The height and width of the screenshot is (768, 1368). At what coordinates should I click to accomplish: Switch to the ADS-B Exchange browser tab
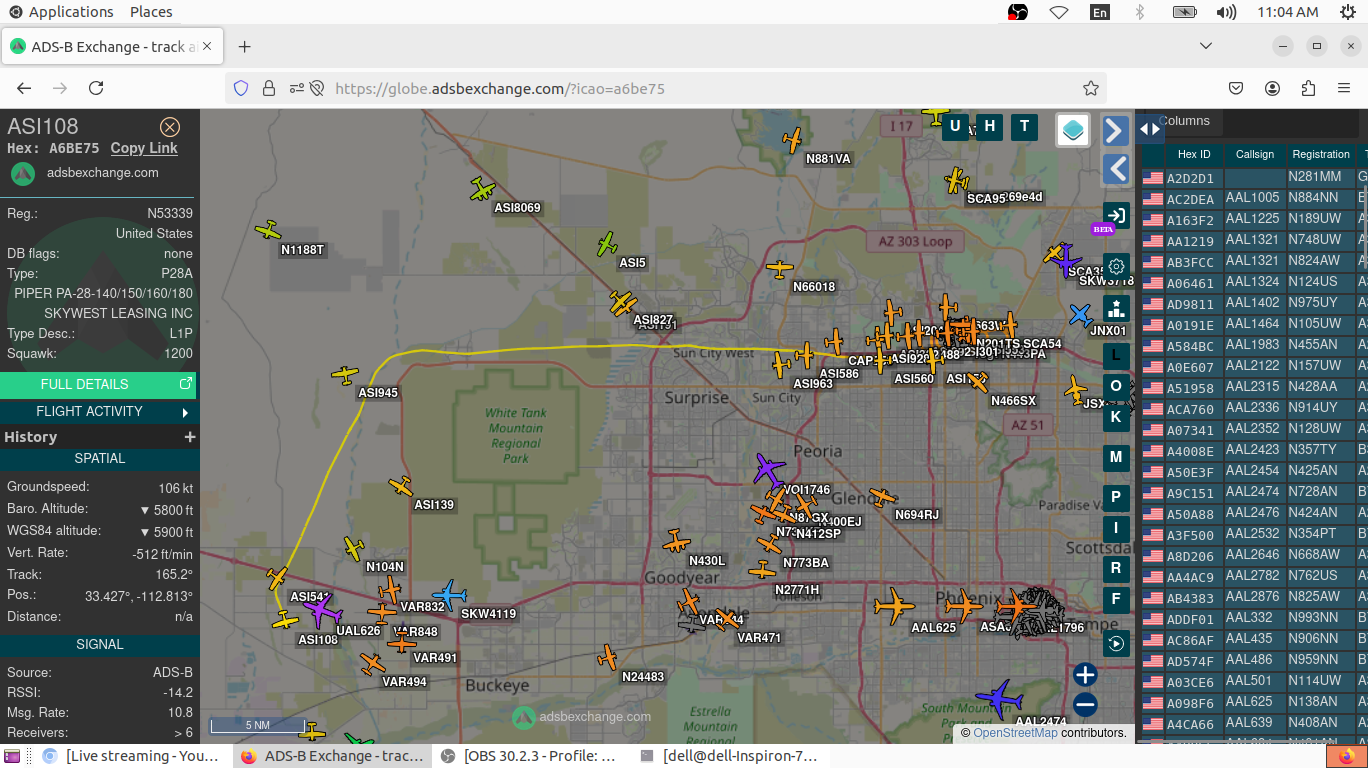click(x=114, y=47)
